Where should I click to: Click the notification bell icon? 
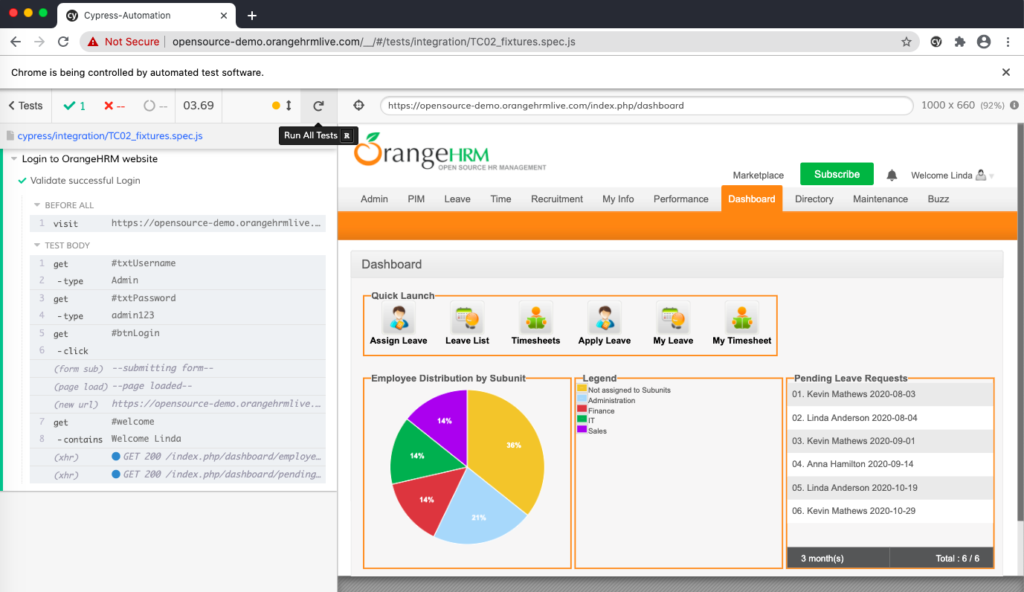pyautogui.click(x=891, y=173)
